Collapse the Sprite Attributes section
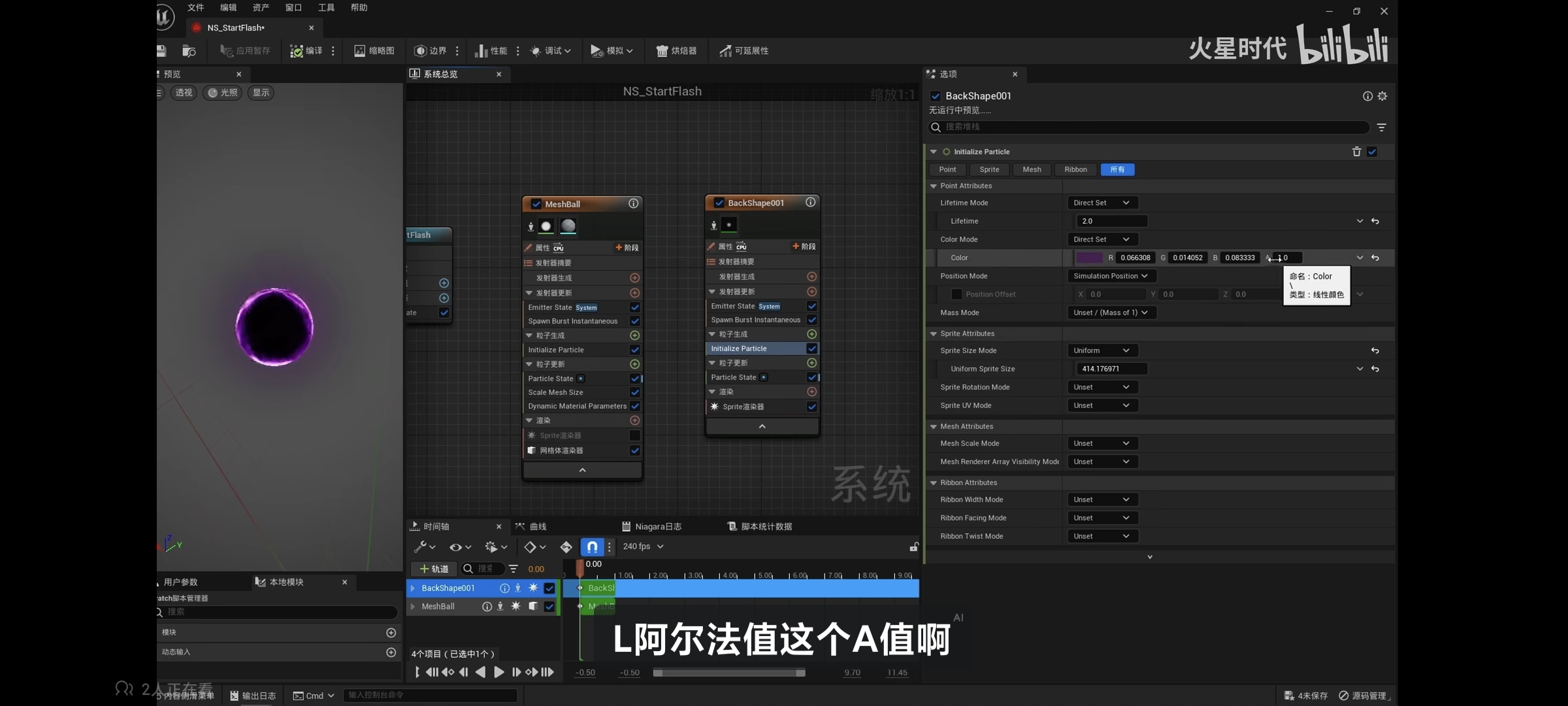Image resolution: width=1568 pixels, height=706 pixels. tap(934, 333)
